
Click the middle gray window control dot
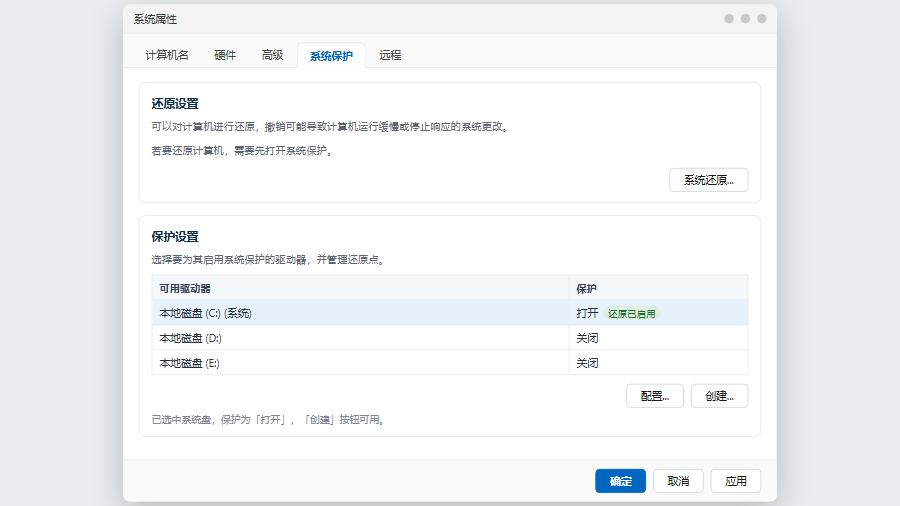pos(745,18)
